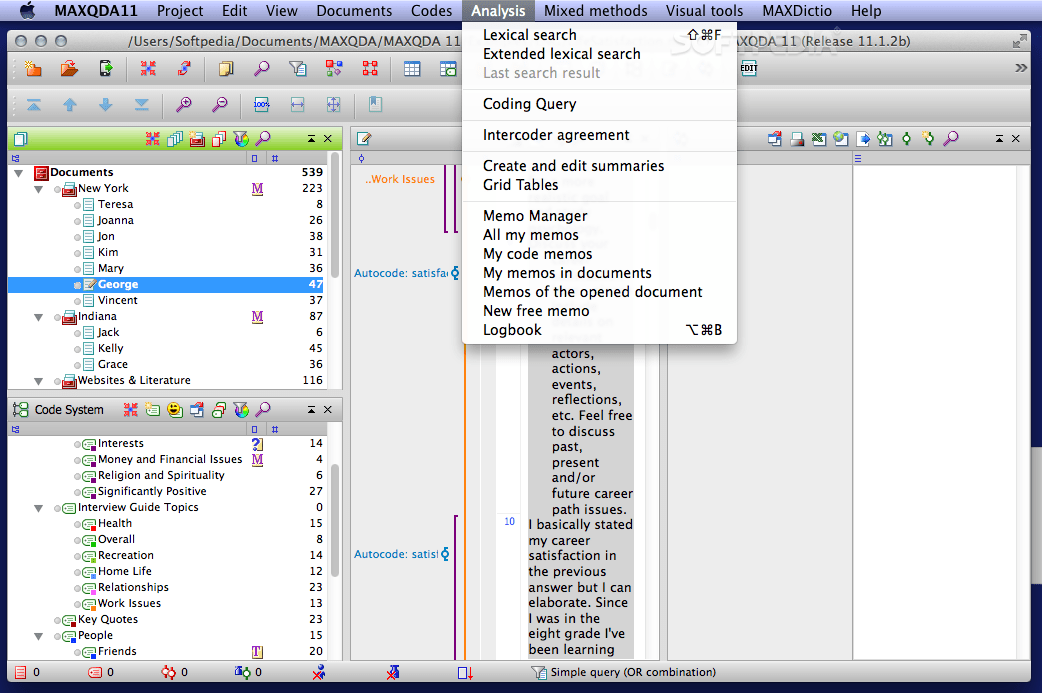Open the Code Matrix table icon
The height and width of the screenshot is (693, 1042).
click(x=412, y=68)
